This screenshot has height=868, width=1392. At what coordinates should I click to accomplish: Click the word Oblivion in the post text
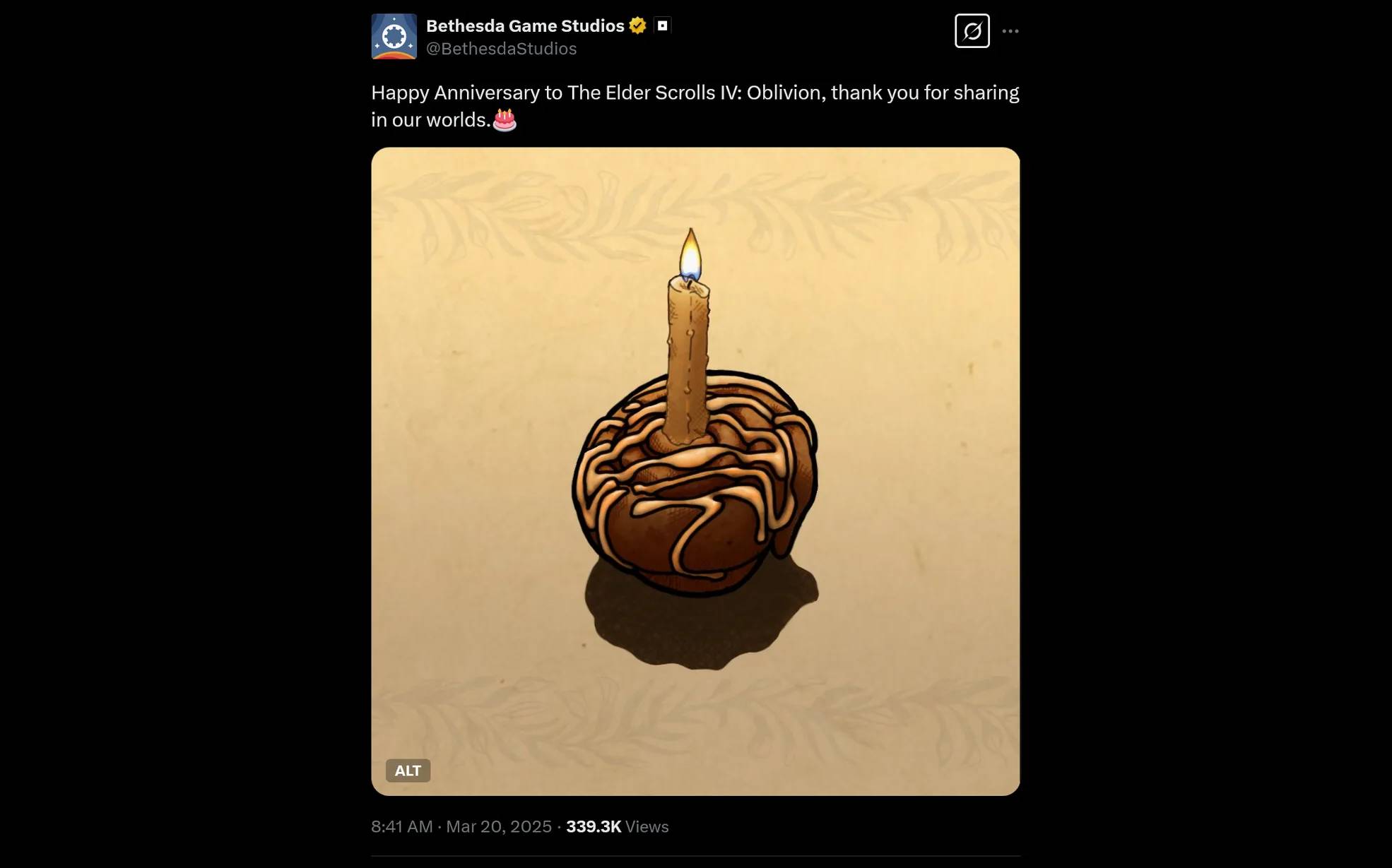786,93
